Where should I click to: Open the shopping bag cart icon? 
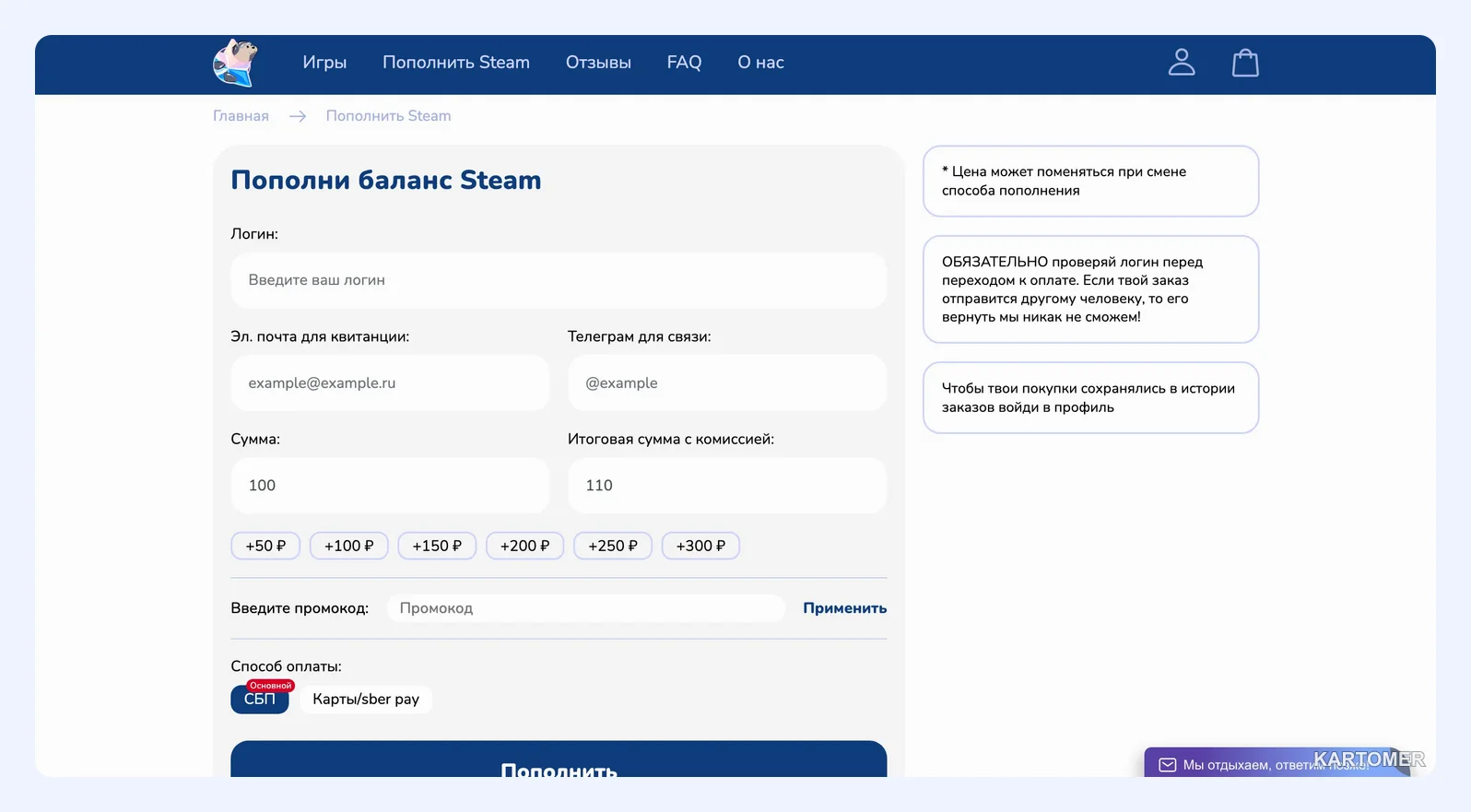point(1245,62)
